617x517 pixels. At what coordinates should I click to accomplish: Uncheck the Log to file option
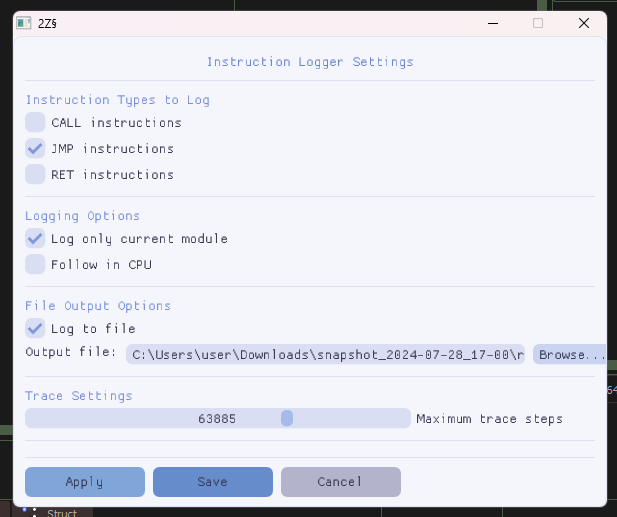36,329
